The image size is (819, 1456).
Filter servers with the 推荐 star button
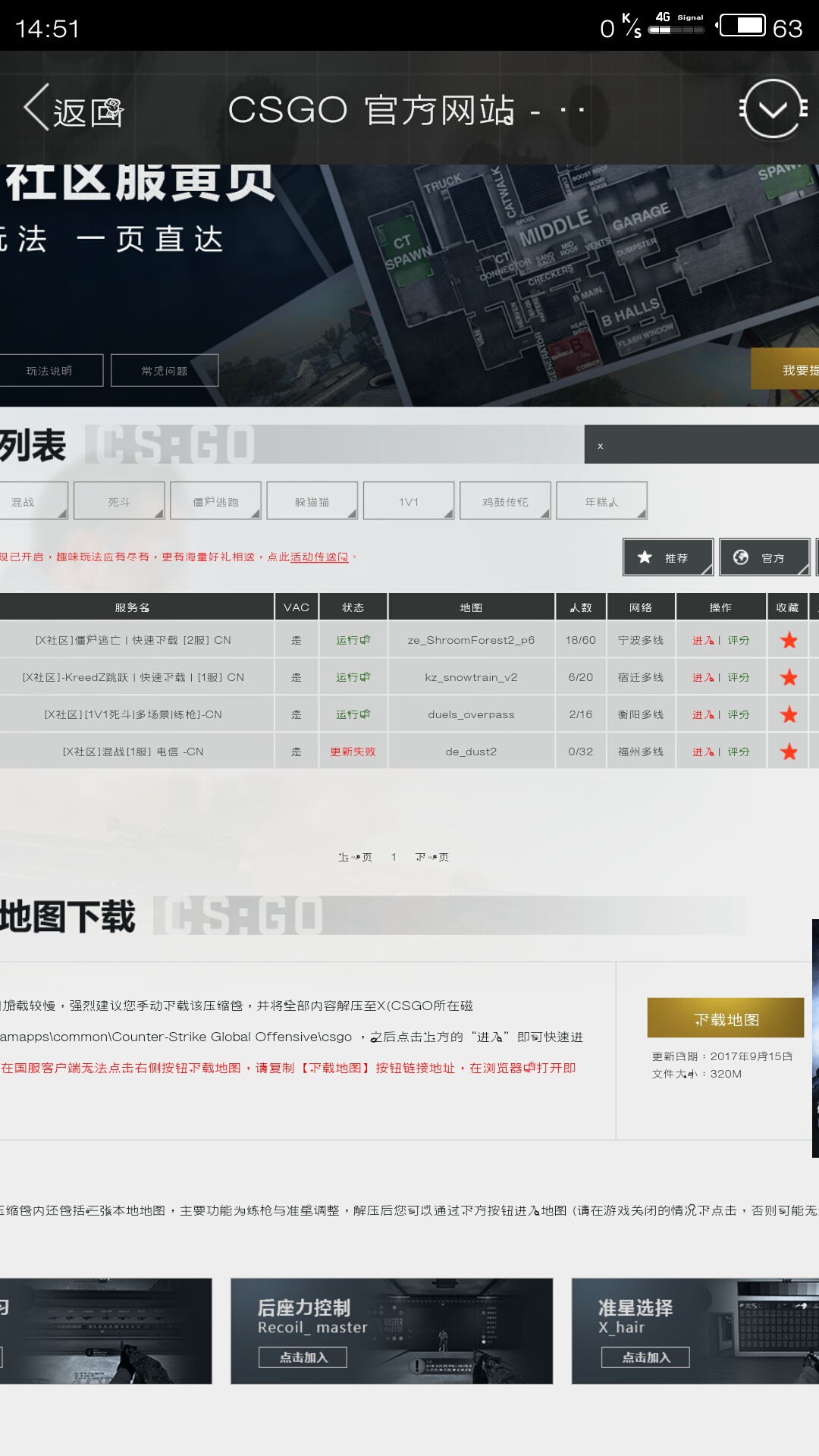[668, 557]
